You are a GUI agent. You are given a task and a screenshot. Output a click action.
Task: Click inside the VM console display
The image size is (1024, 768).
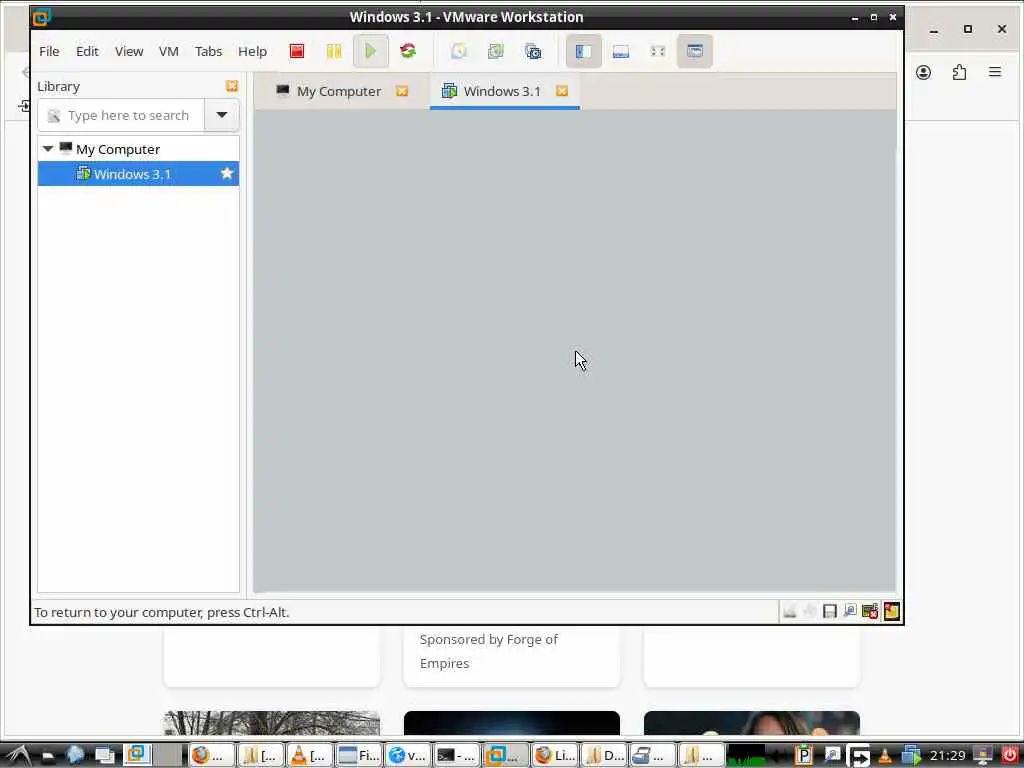pos(574,351)
